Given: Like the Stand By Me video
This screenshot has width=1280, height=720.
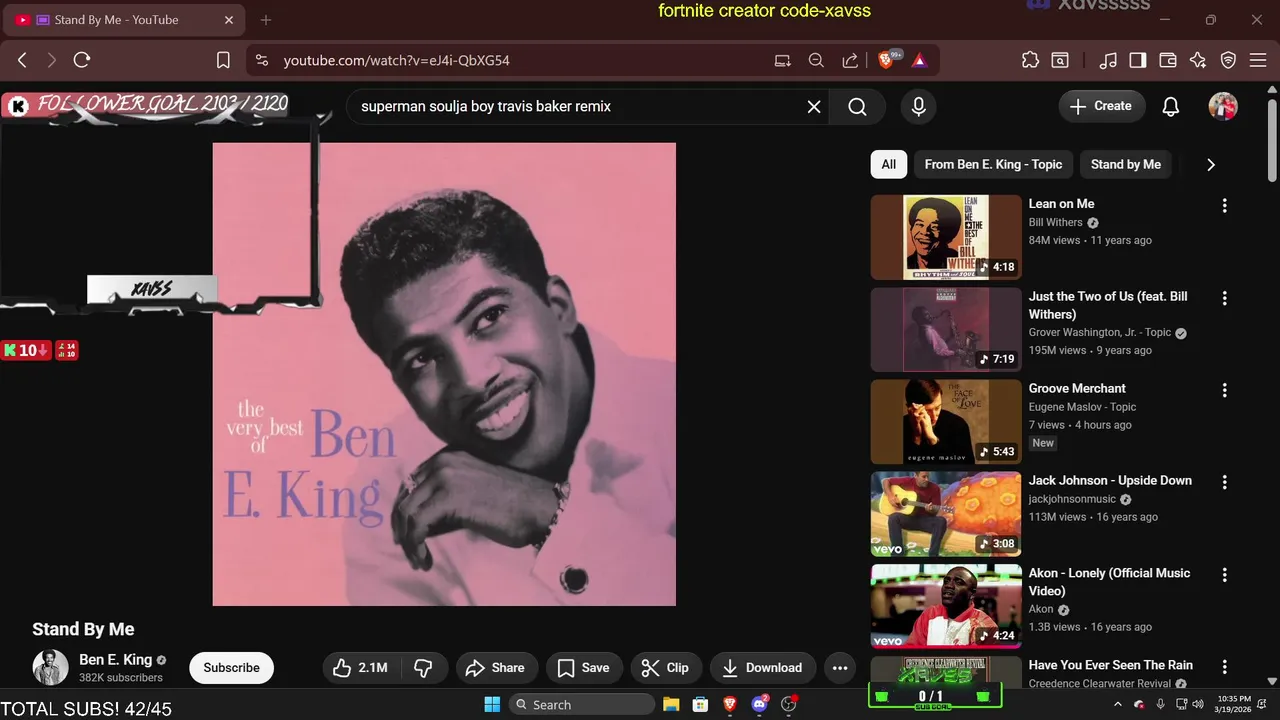Looking at the screenshot, I should (360, 668).
